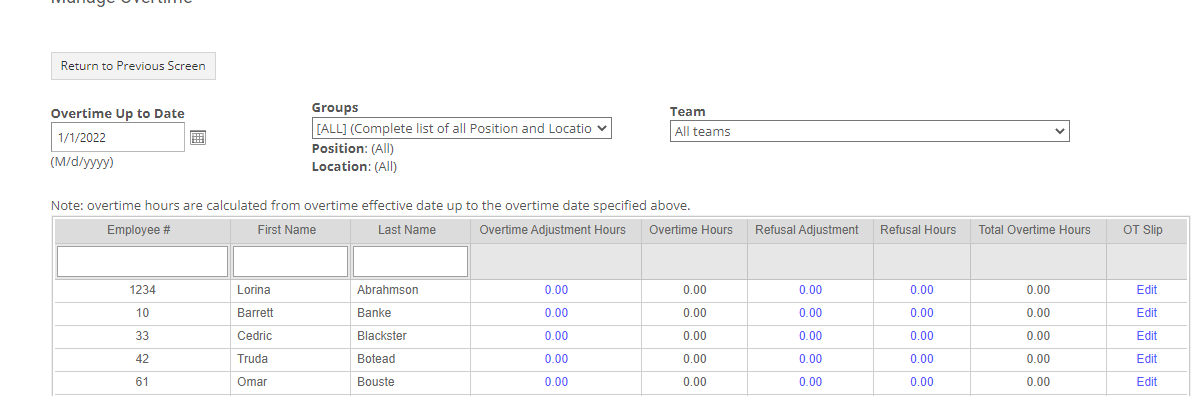Click first name Truda
The height and width of the screenshot is (396, 1199).
pos(253,359)
